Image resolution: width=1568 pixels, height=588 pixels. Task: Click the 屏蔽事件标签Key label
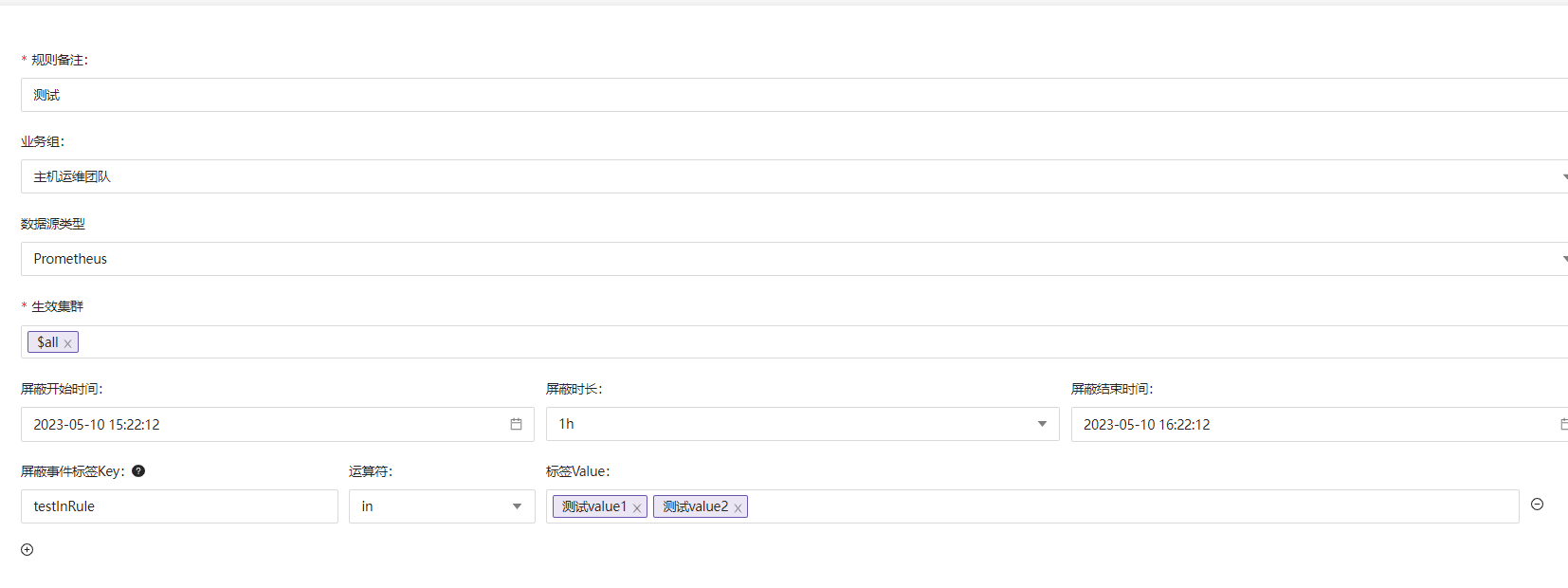tap(73, 471)
